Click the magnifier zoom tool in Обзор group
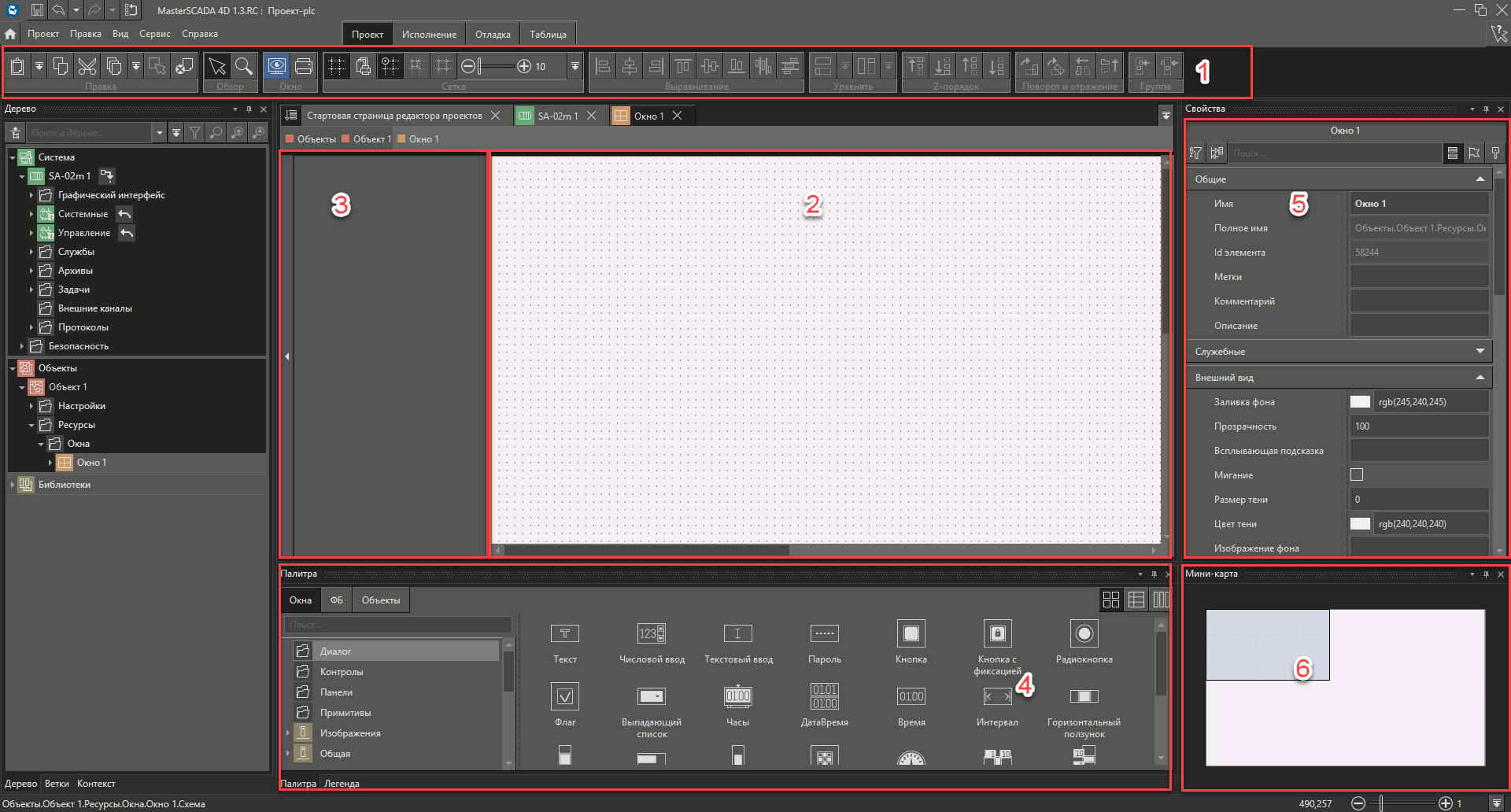This screenshot has height=812, width=1511. [x=244, y=66]
